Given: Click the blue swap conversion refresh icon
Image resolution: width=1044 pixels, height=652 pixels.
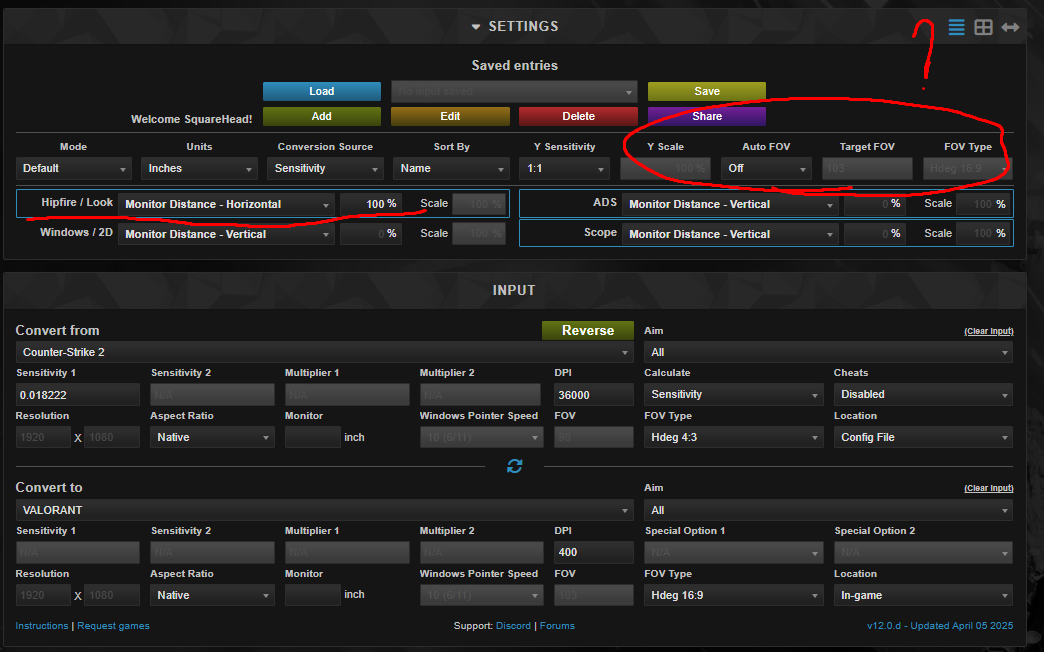Looking at the screenshot, I should [x=514, y=465].
